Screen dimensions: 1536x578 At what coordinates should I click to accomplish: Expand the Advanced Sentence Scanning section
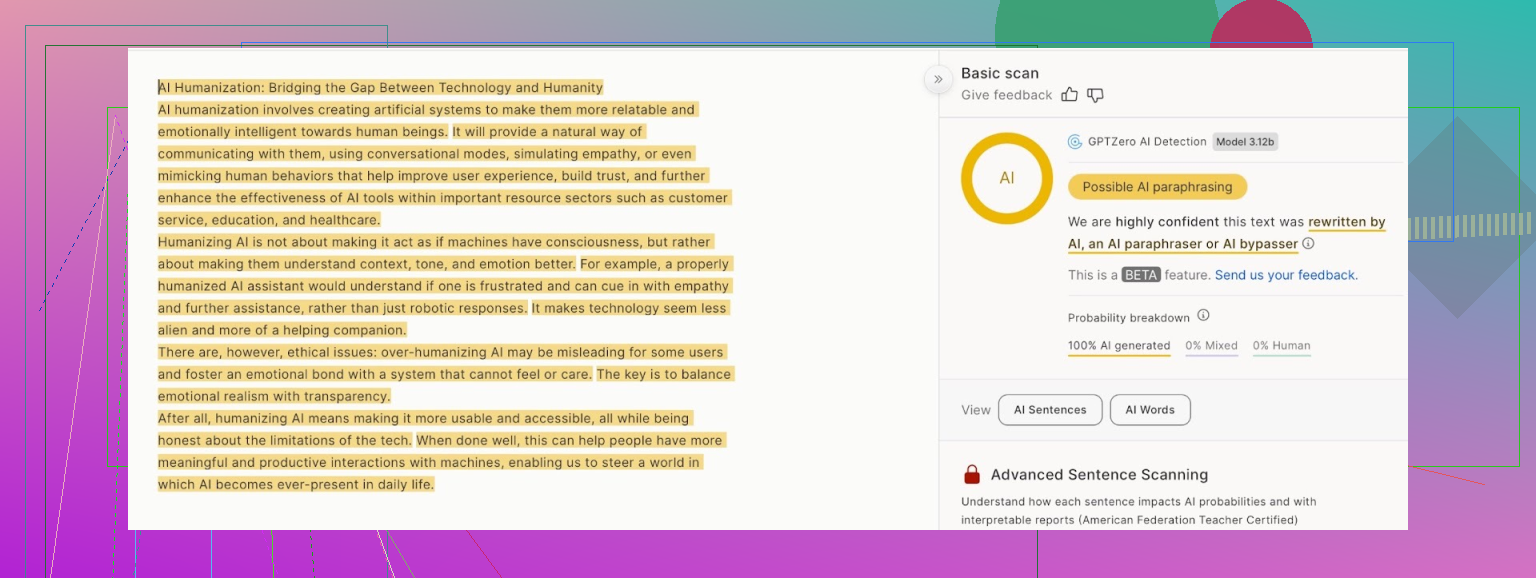[x=1099, y=475]
